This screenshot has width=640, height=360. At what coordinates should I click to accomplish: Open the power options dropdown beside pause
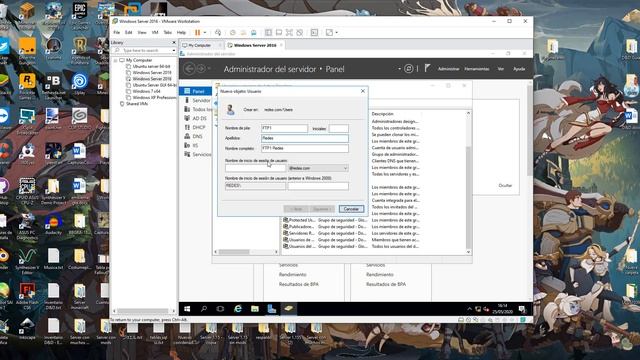pos(205,32)
